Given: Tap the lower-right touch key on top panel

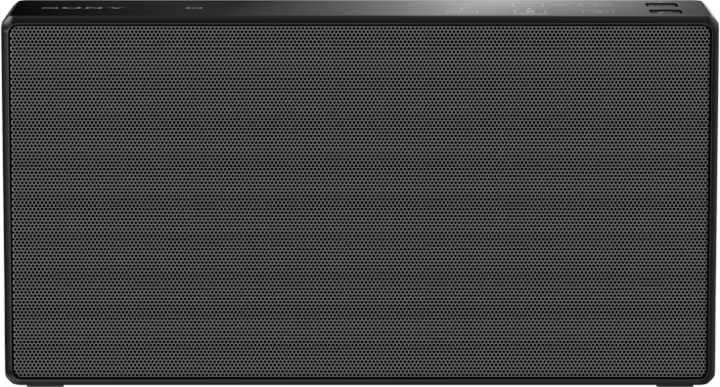Looking at the screenshot, I should (x=598, y=11).
